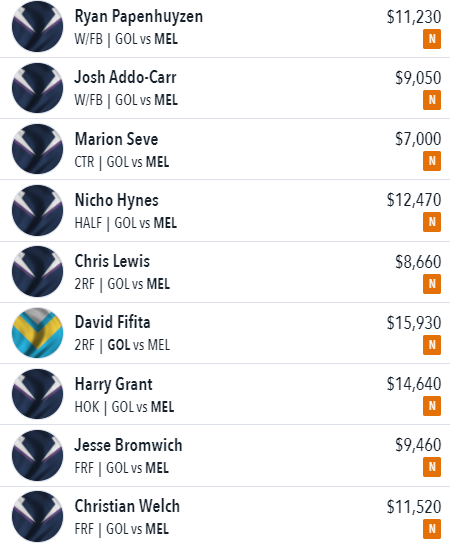
Task: Select Josh Addo-Carr player name
Action: 125,77
